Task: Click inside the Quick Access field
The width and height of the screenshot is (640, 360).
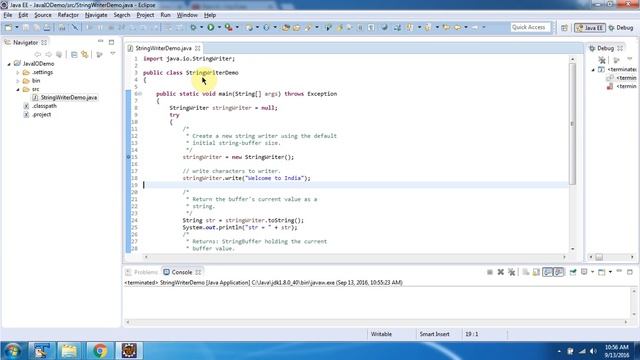Action: 530,27
